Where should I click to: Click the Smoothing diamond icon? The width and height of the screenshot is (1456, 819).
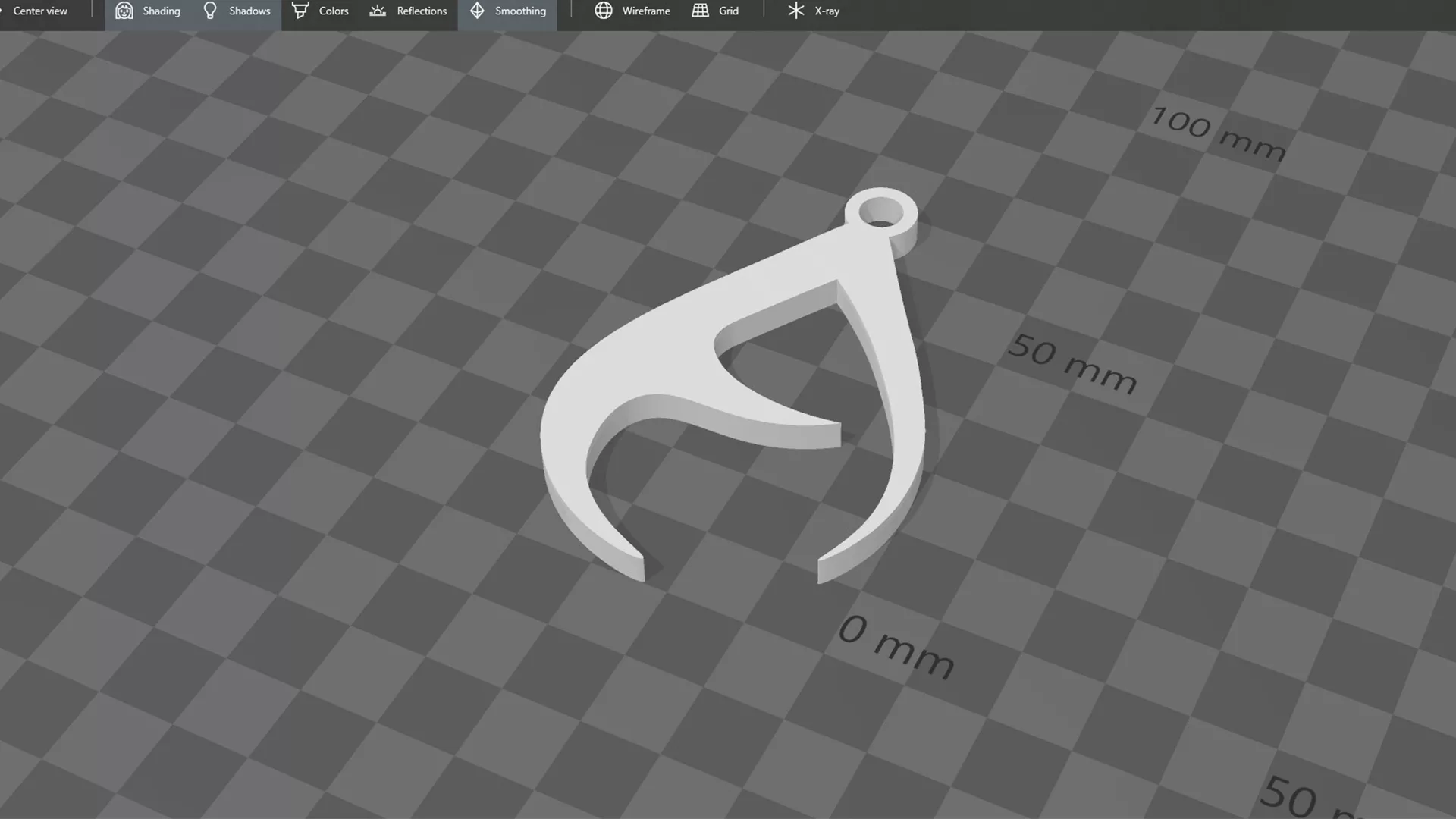click(x=477, y=11)
